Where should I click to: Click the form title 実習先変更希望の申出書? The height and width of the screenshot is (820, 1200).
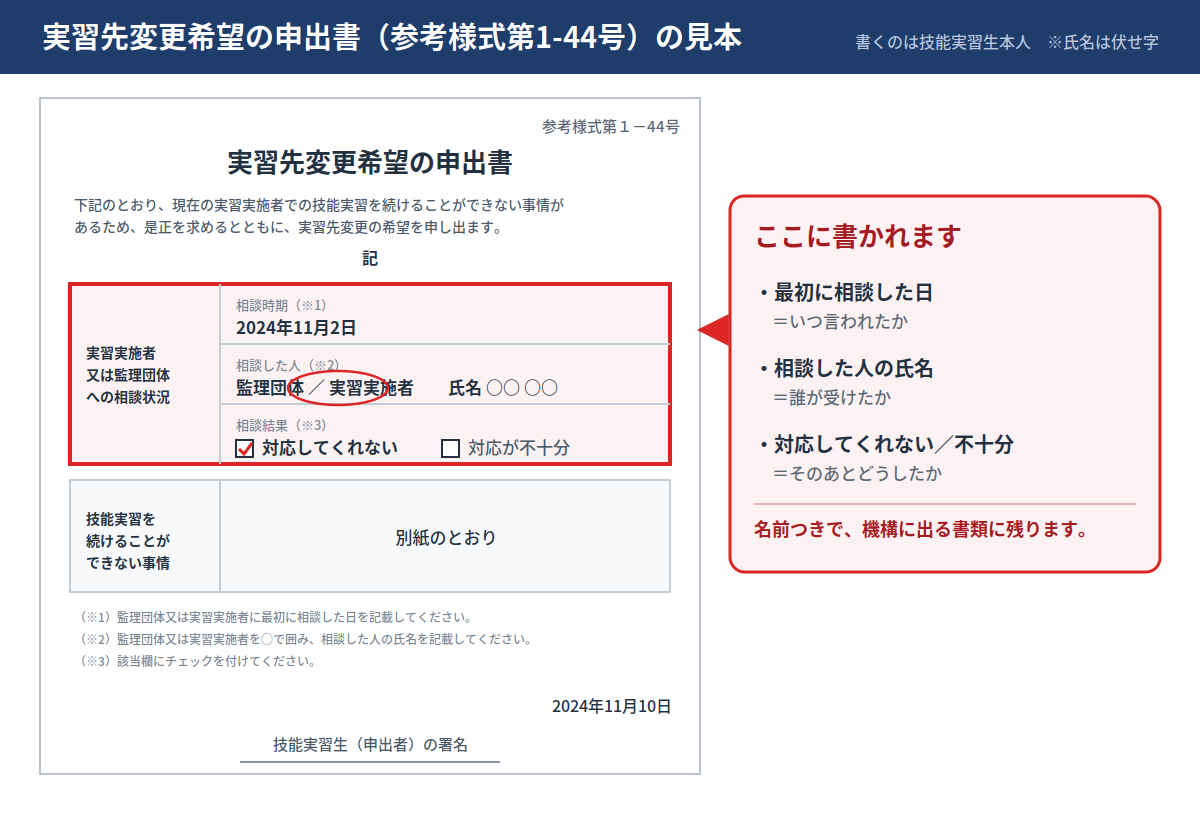point(370,162)
